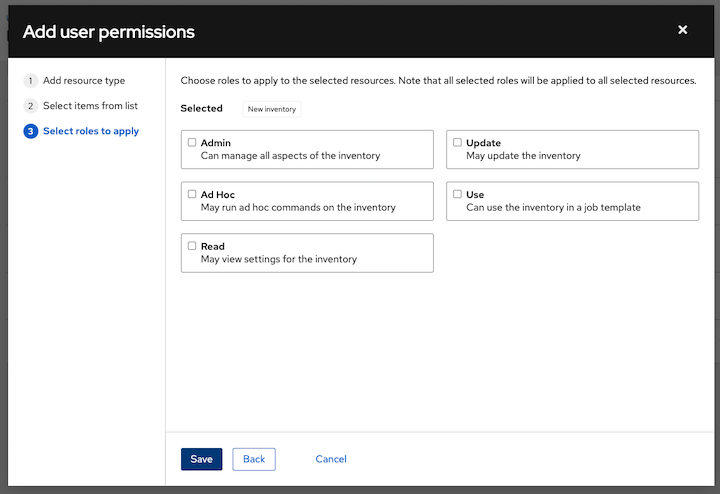The width and height of the screenshot is (720, 494).
Task: Click the Save button
Action: (x=201, y=459)
